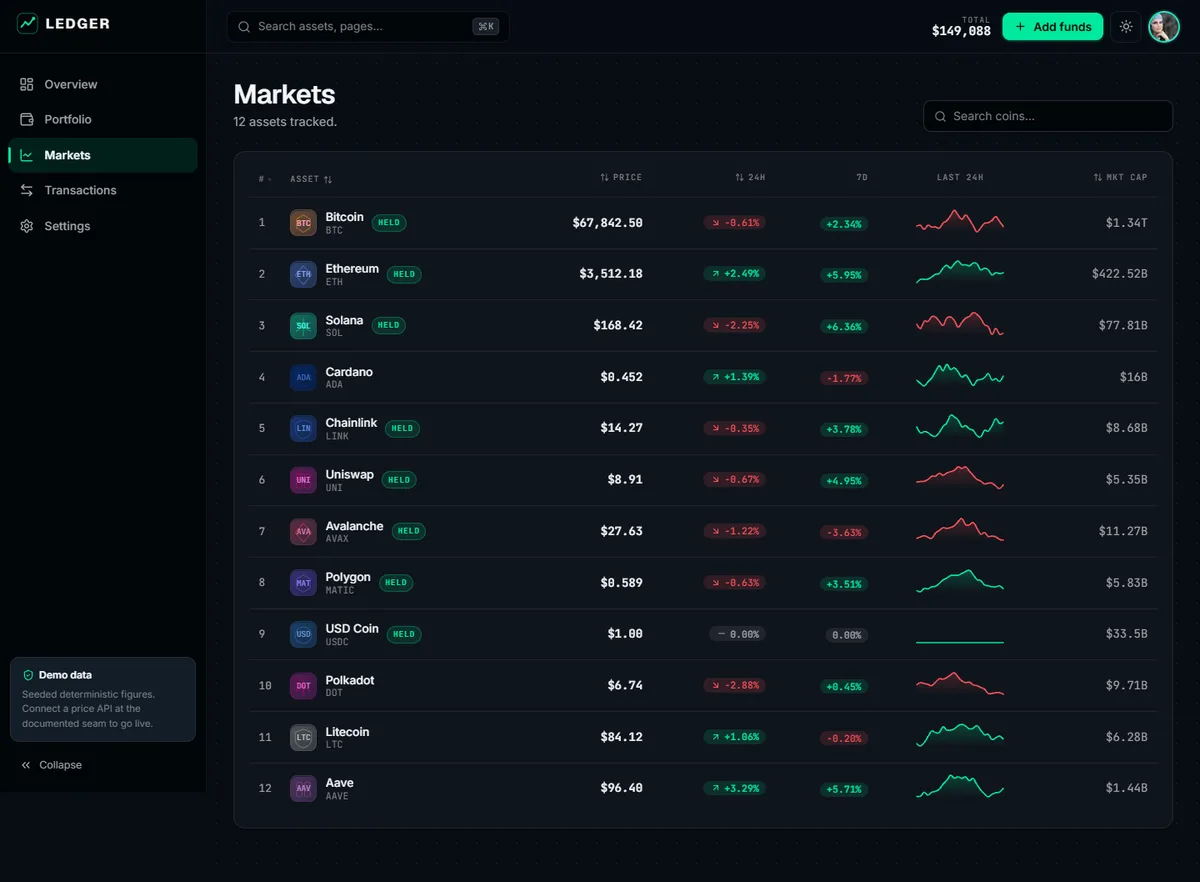Image resolution: width=1200 pixels, height=882 pixels.
Task: Select the Litecoin asset name
Action: [x=347, y=732]
